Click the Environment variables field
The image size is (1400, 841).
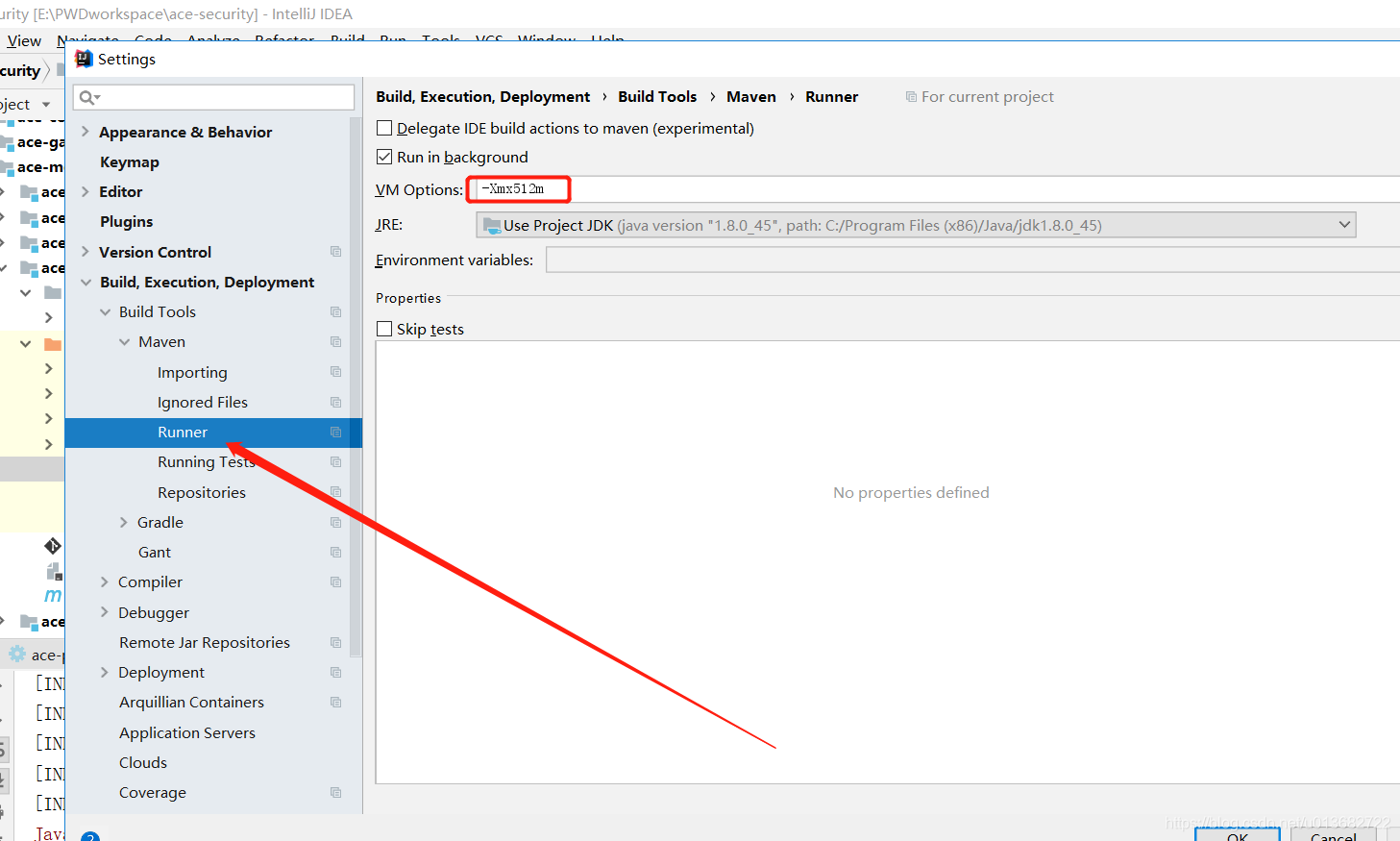click(x=972, y=260)
